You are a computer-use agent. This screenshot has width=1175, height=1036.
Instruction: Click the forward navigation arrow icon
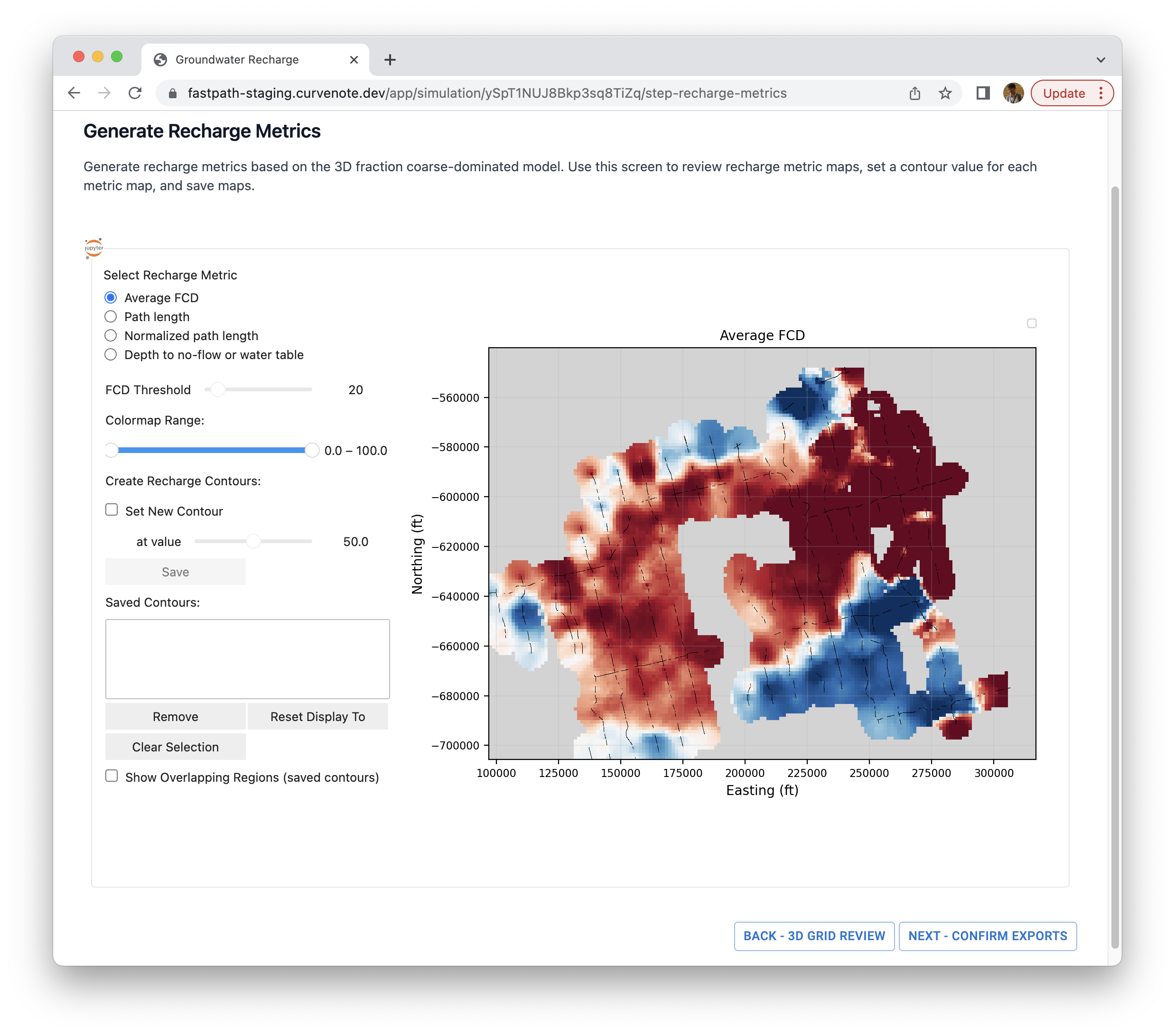tap(105, 93)
